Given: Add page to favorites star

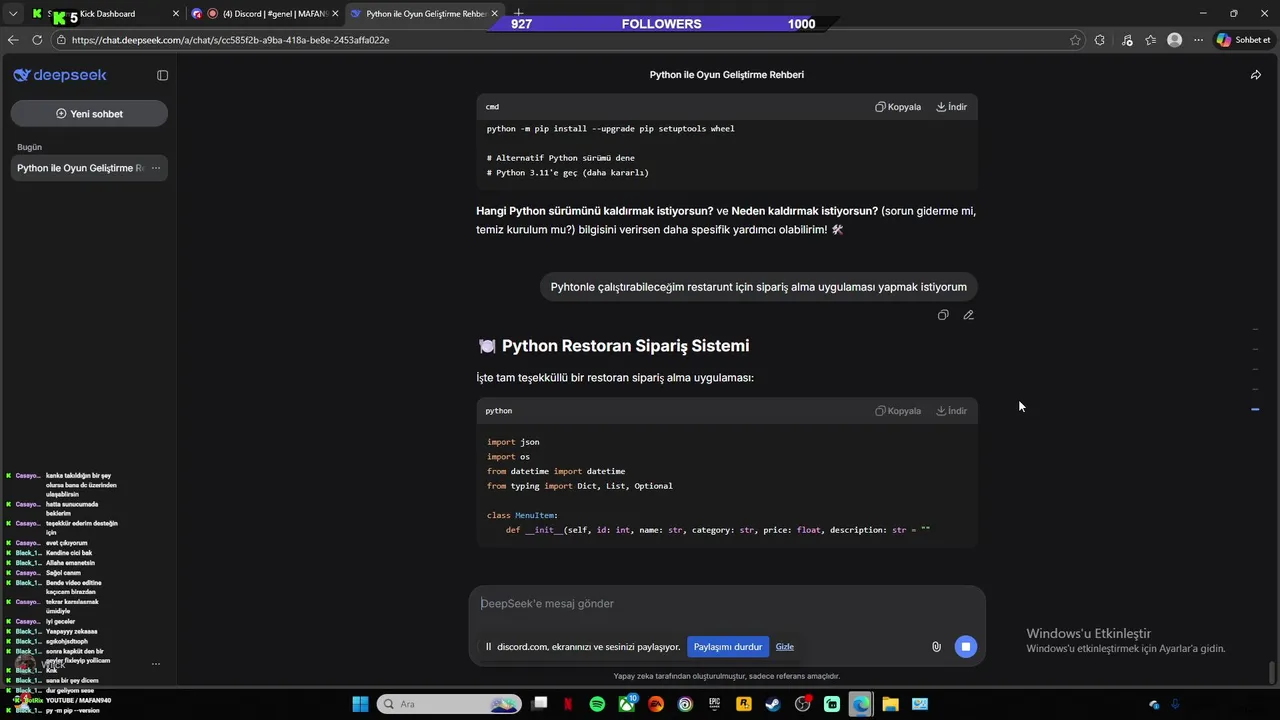Looking at the screenshot, I should click(1075, 40).
